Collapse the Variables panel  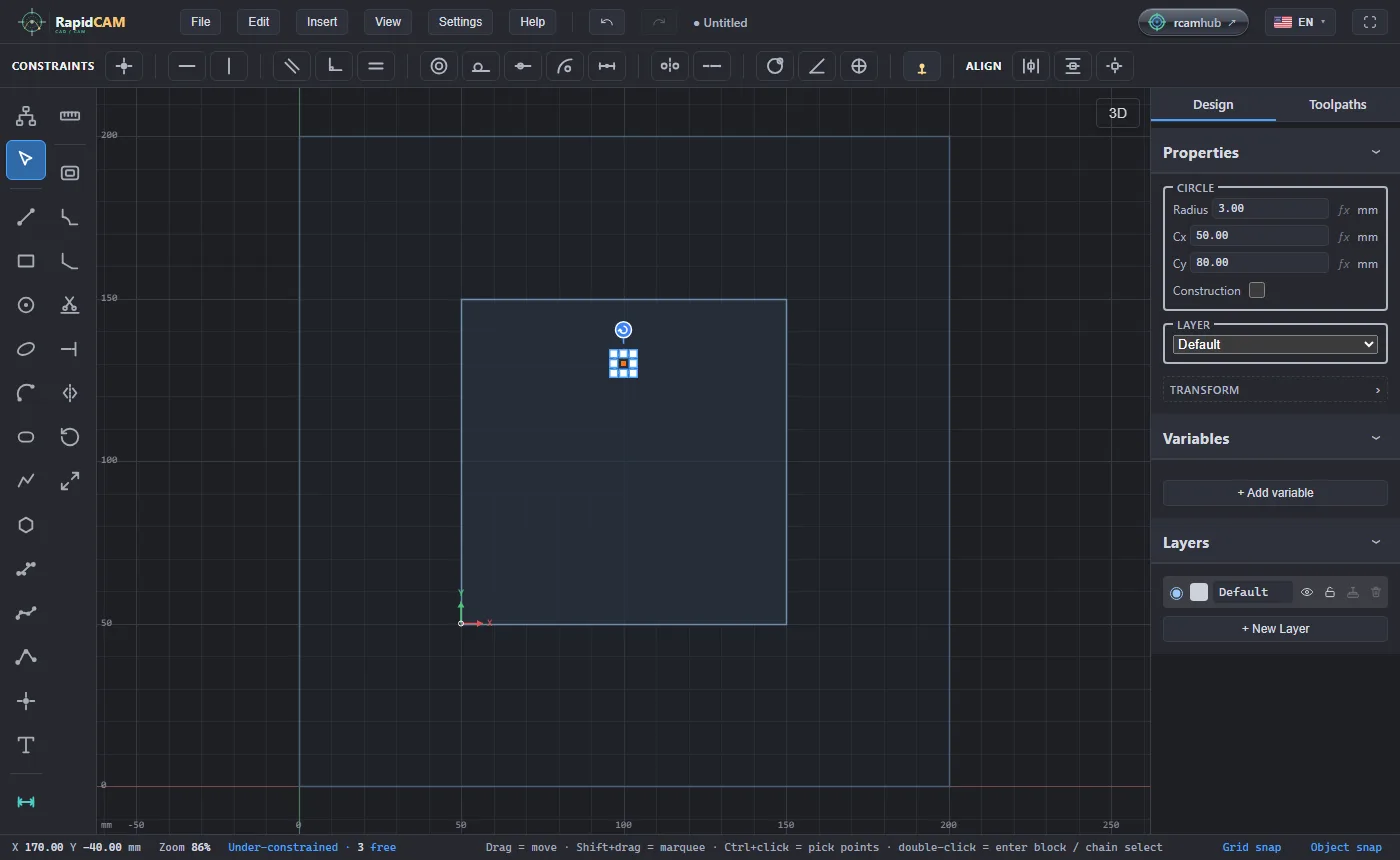(1376, 438)
